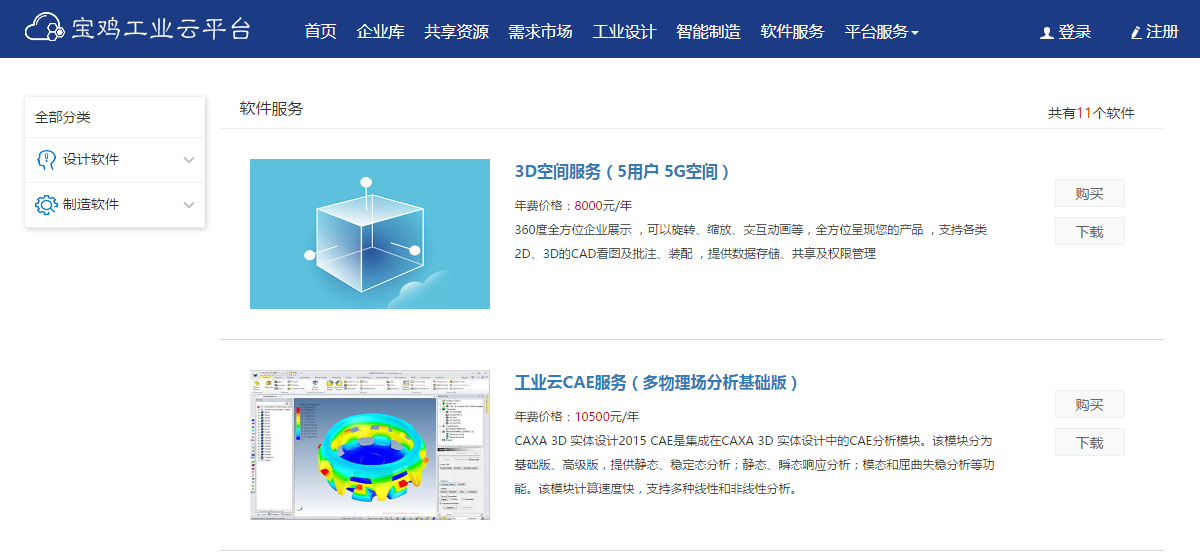Click 购买 for 3D空间服务
The width and height of the screenshot is (1200, 556).
pyautogui.click(x=1090, y=193)
